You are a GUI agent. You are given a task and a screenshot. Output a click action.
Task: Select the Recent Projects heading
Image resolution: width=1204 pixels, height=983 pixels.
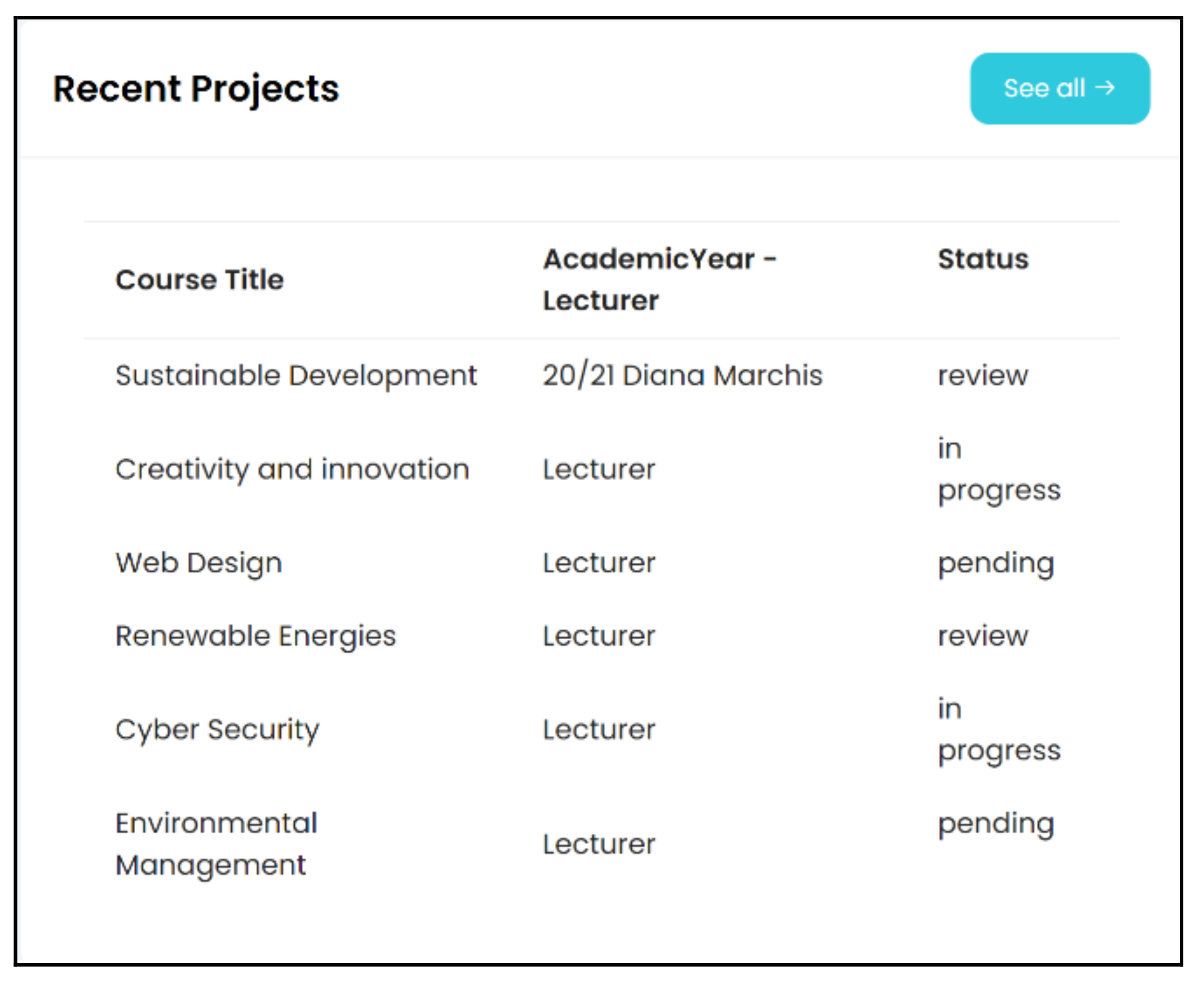coord(196,89)
